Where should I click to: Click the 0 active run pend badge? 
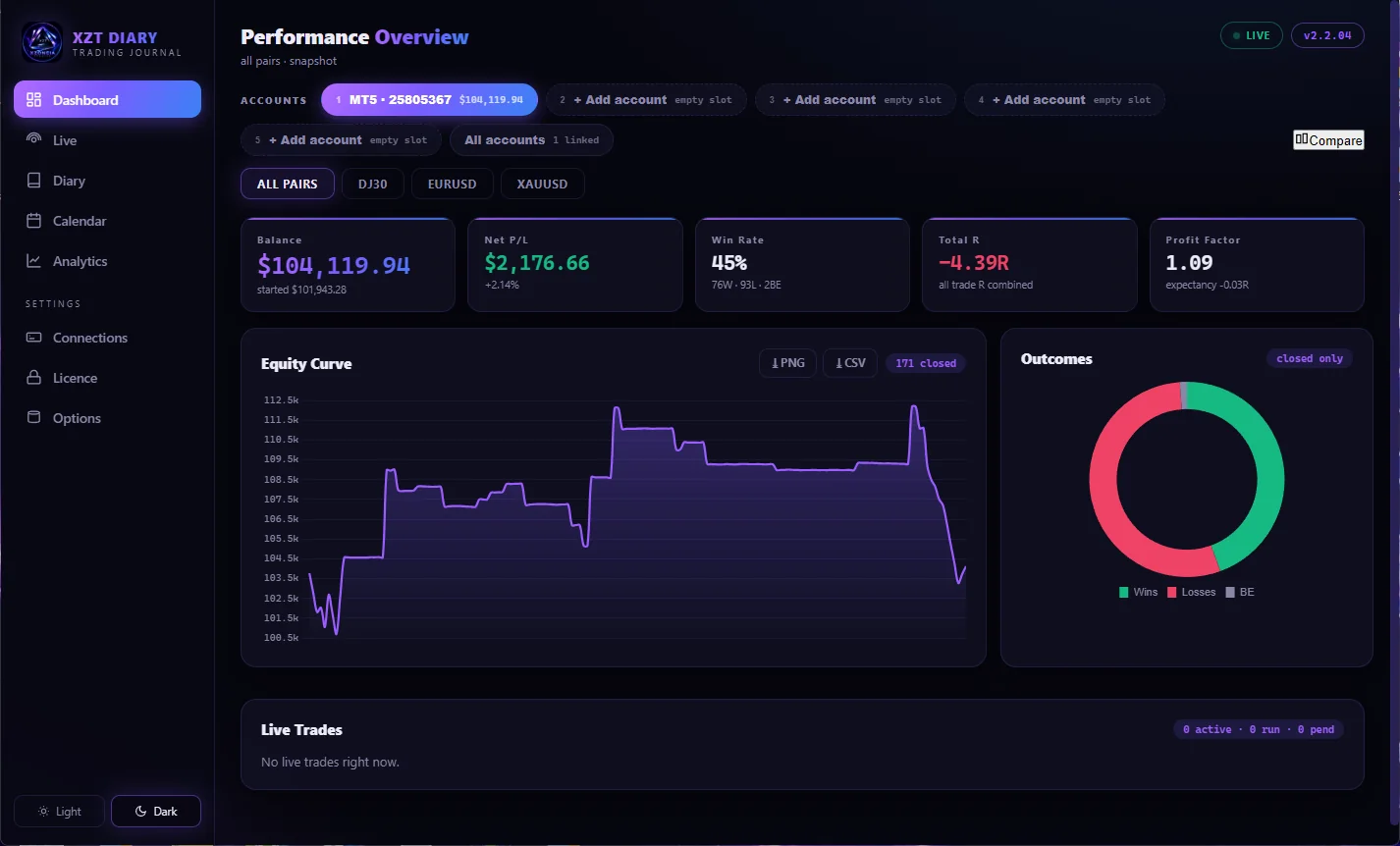click(1259, 729)
